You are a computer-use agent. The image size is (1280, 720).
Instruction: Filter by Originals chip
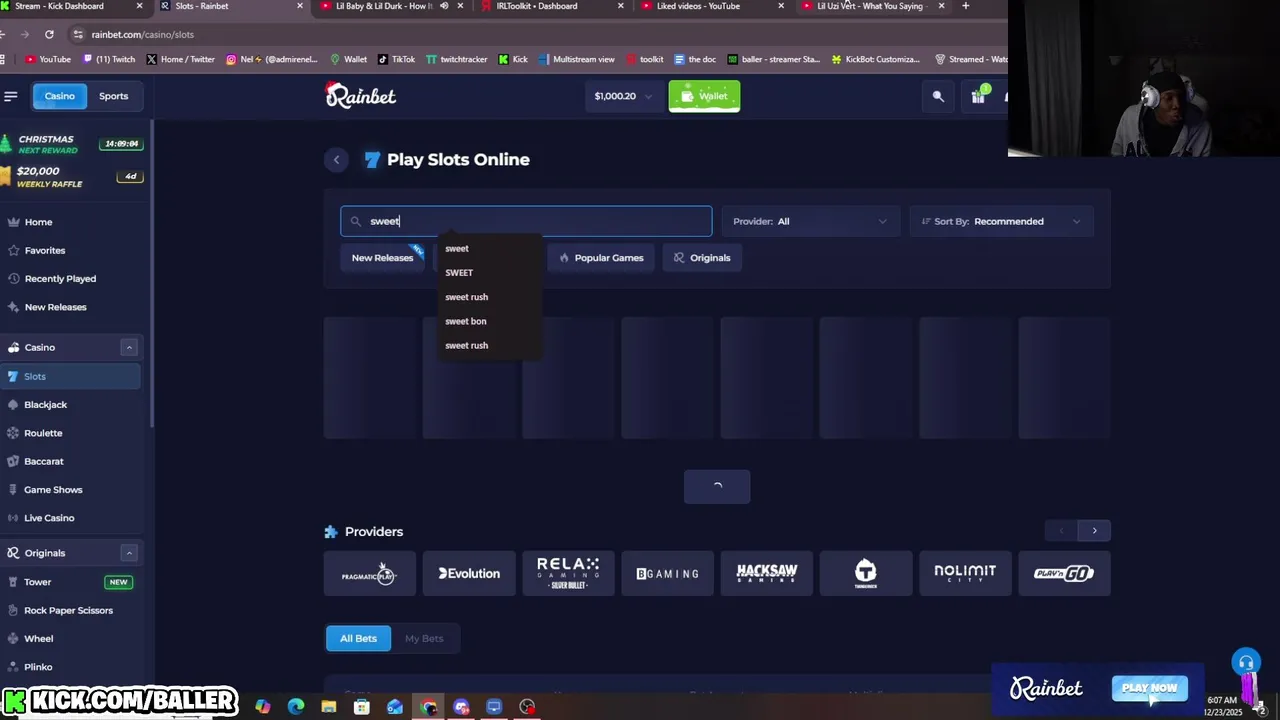coord(702,258)
